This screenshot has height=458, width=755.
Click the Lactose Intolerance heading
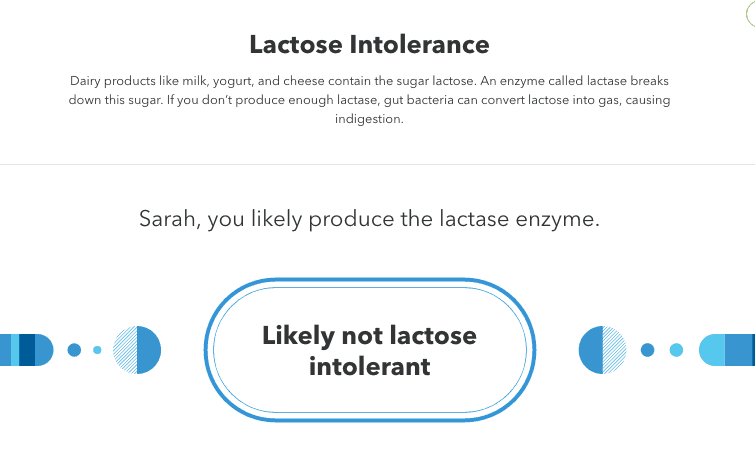(369, 44)
